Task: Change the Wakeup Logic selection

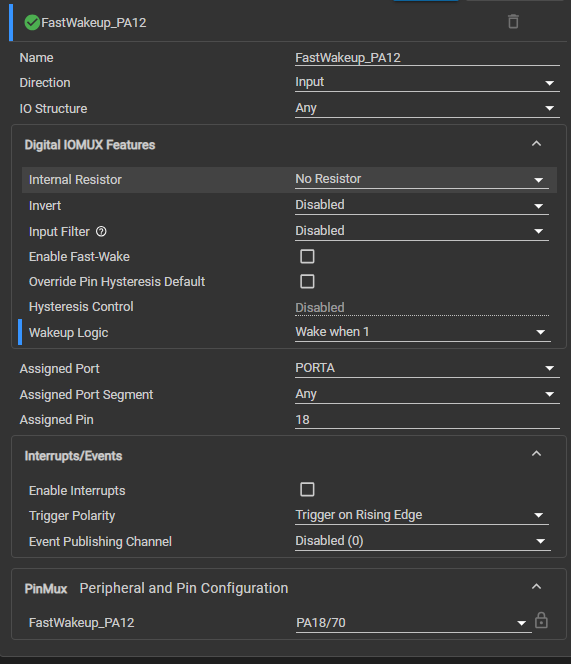Action: click(x=423, y=332)
